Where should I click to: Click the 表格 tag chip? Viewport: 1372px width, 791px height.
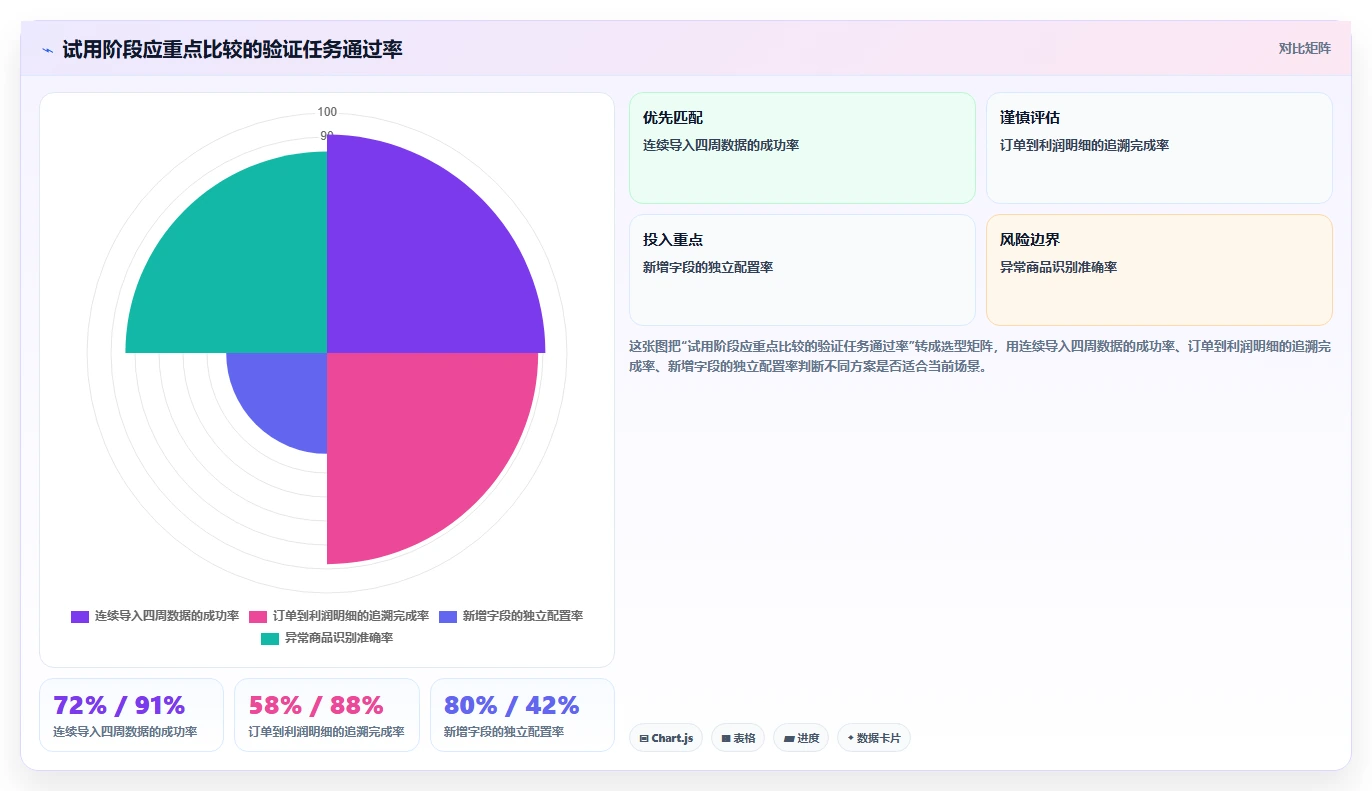(x=738, y=738)
